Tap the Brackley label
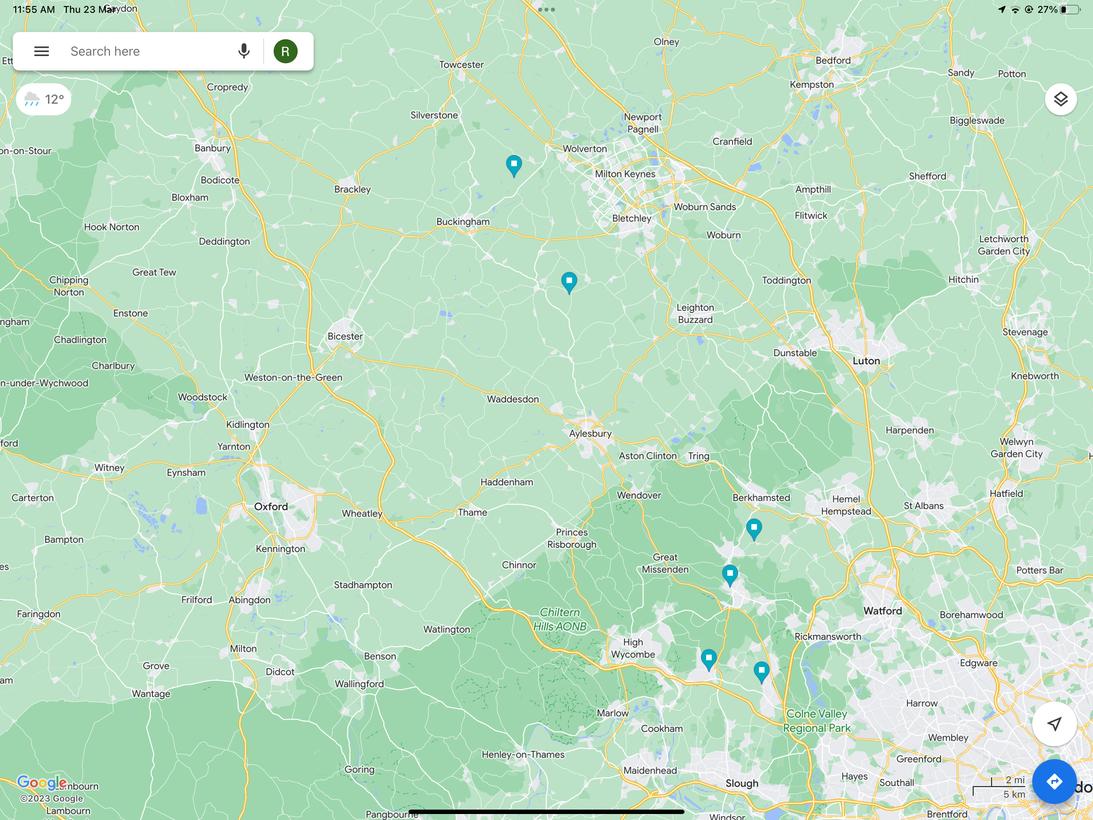Image resolution: width=1093 pixels, height=820 pixels. tap(352, 189)
